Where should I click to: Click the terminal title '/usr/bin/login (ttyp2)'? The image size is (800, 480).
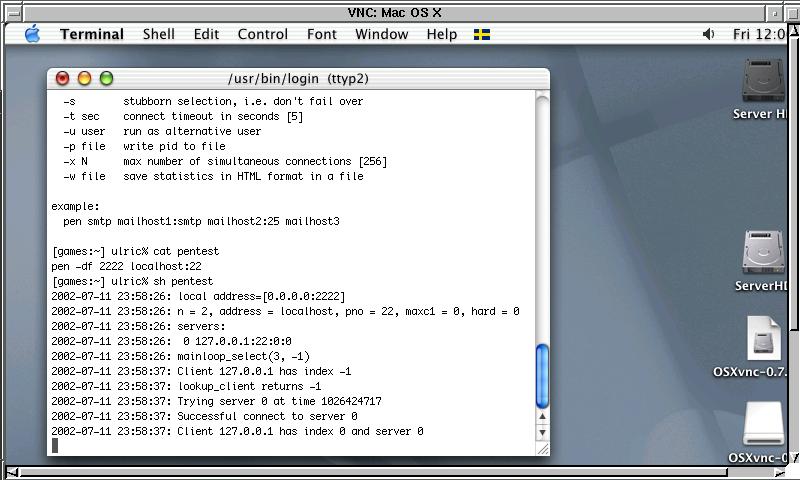(298, 79)
